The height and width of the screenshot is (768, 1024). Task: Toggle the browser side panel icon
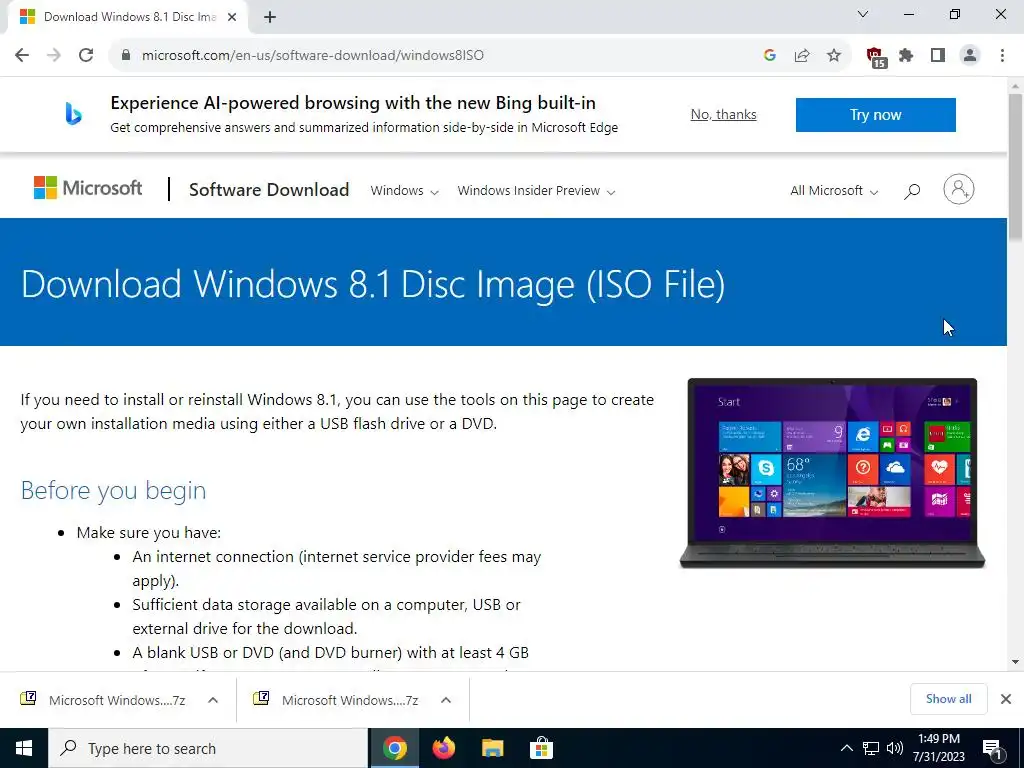point(938,55)
